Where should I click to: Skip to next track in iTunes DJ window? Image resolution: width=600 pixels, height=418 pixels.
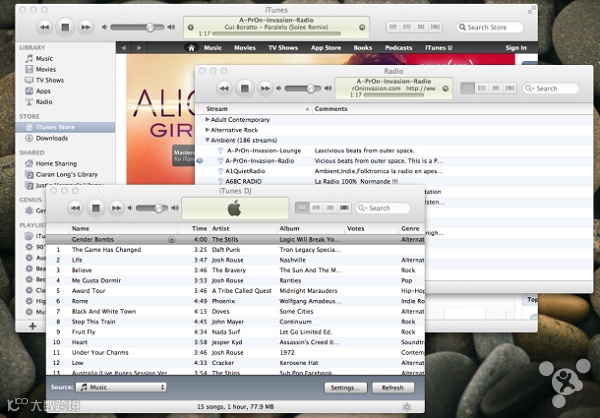(116, 208)
